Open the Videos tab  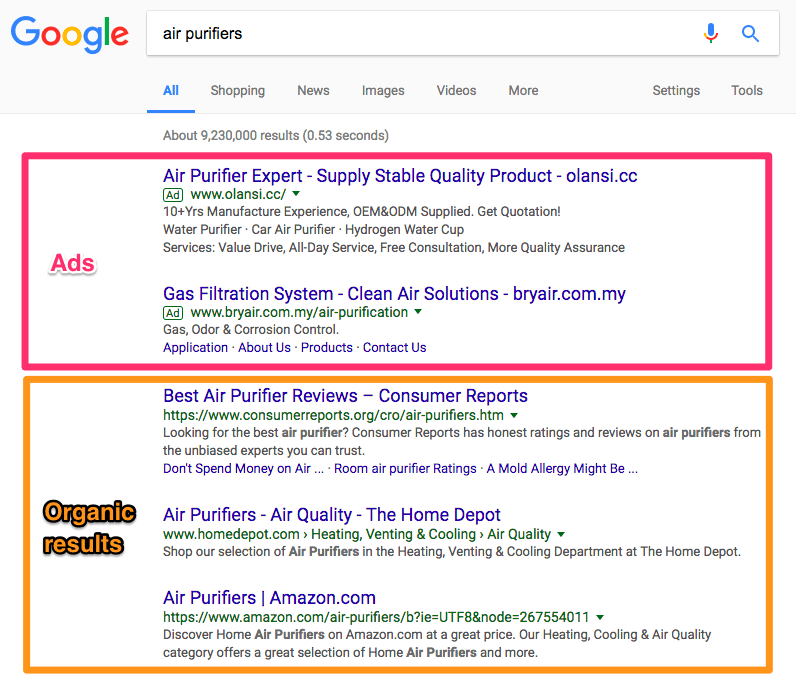coord(456,90)
